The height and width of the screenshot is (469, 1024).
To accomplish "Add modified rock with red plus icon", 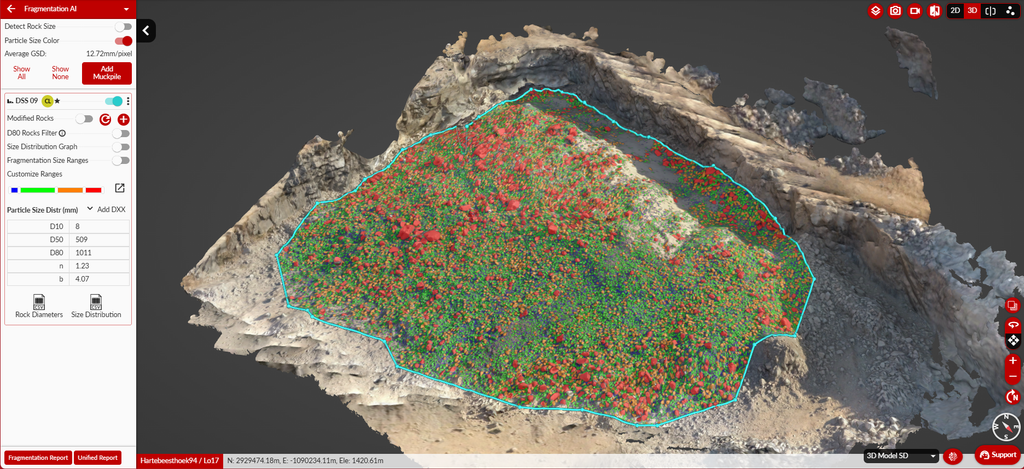I will click(123, 120).
